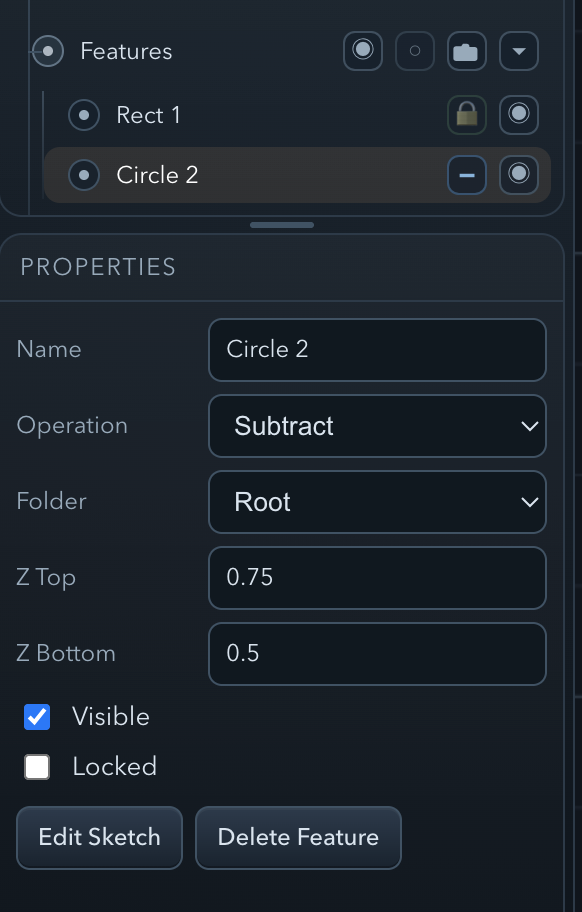Click inside the Z Top value field
The height and width of the screenshot is (912, 582).
(377, 578)
